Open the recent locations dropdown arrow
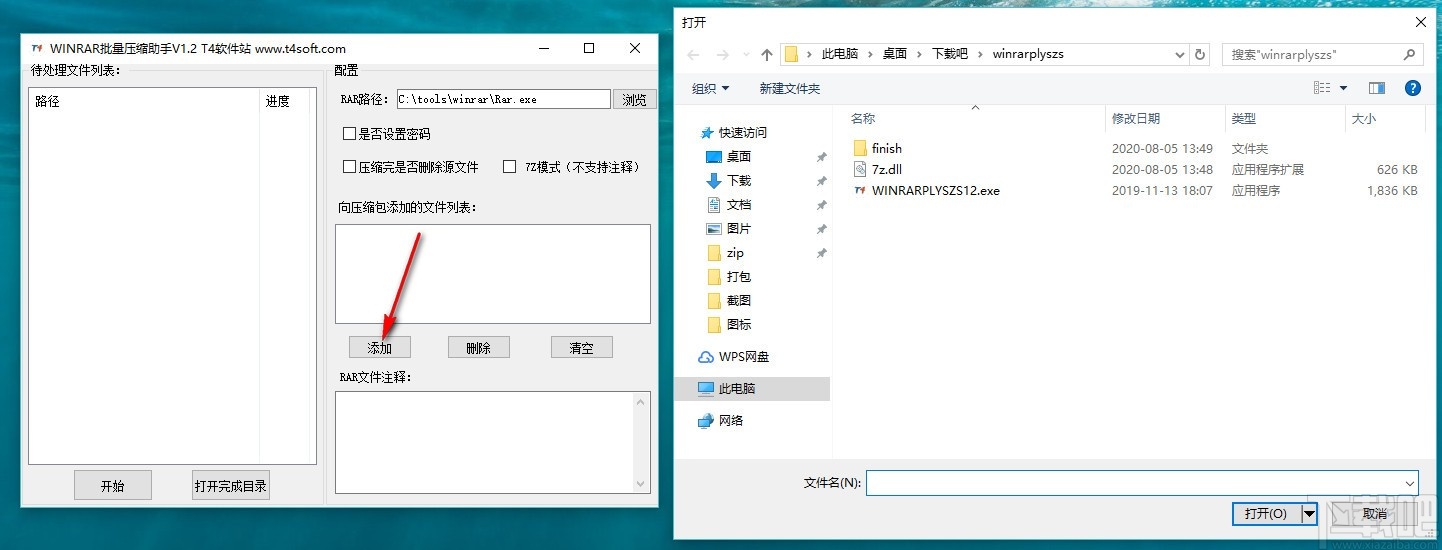The height and width of the screenshot is (550, 1442). click(748, 54)
